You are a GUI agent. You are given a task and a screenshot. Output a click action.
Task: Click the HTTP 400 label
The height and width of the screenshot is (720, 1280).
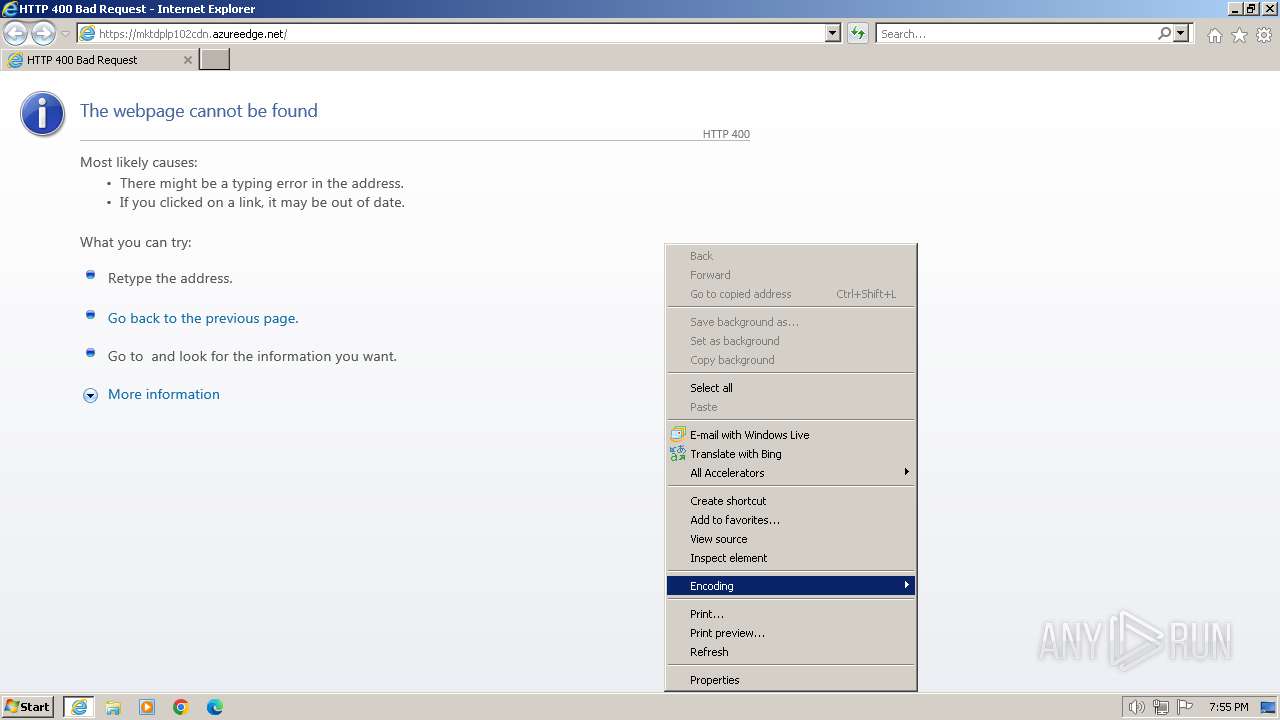pos(726,134)
